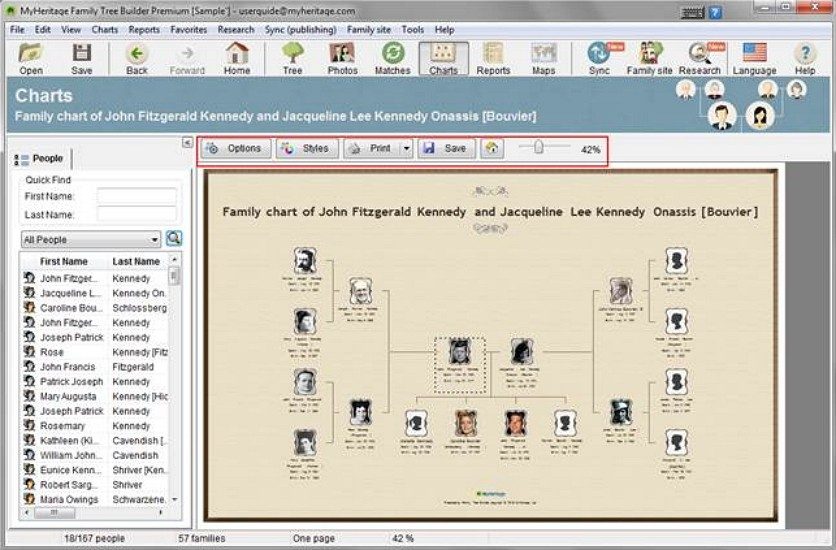The height and width of the screenshot is (550, 836).
Task: Click the Photos toolbar icon
Action: pos(342,59)
